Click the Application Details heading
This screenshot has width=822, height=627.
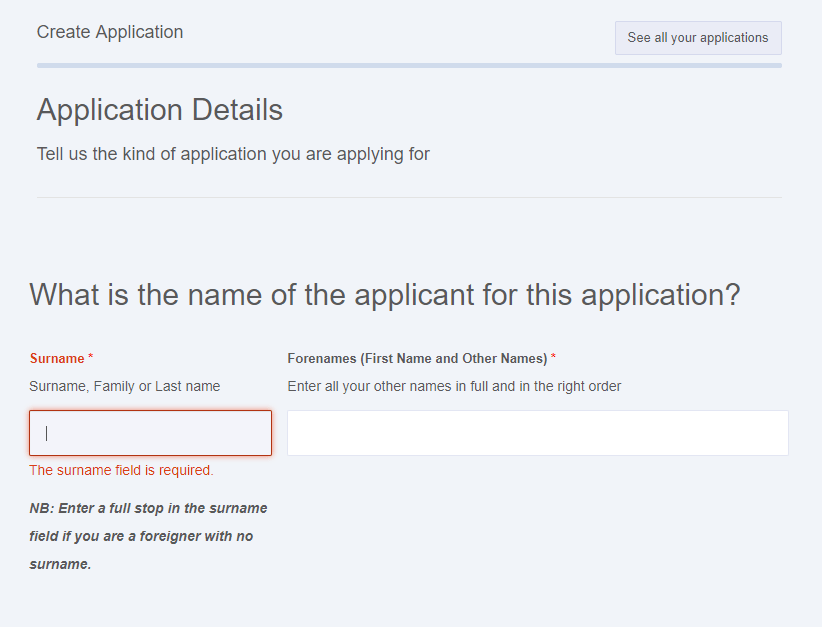[160, 110]
